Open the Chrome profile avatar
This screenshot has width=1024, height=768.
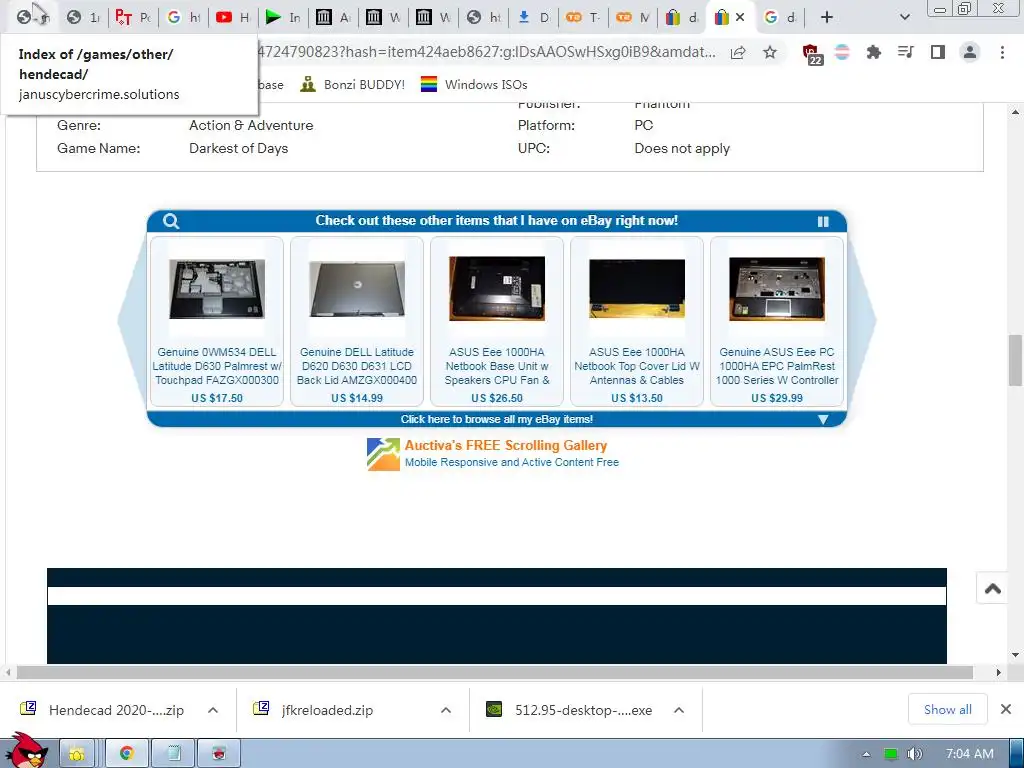coord(970,52)
